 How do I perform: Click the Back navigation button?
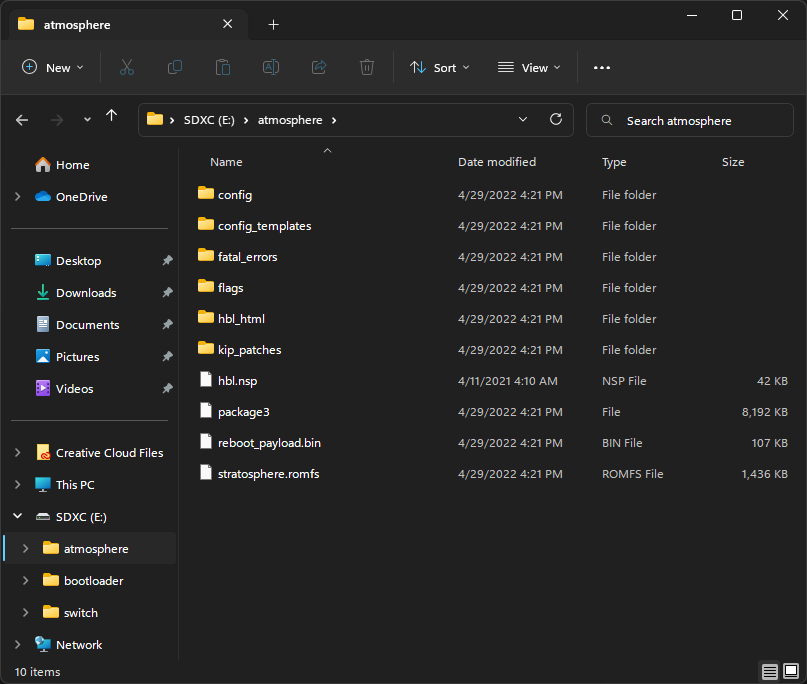[22, 119]
